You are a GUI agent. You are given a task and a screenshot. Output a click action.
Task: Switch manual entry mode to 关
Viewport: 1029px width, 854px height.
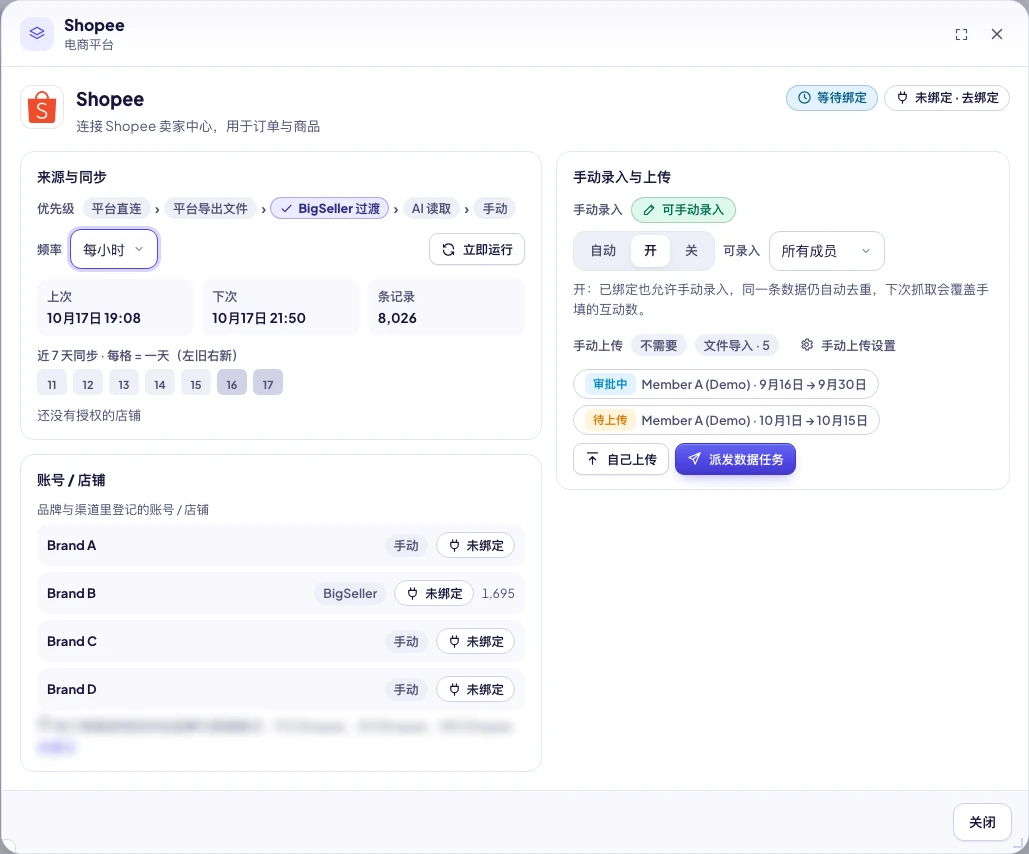point(691,251)
